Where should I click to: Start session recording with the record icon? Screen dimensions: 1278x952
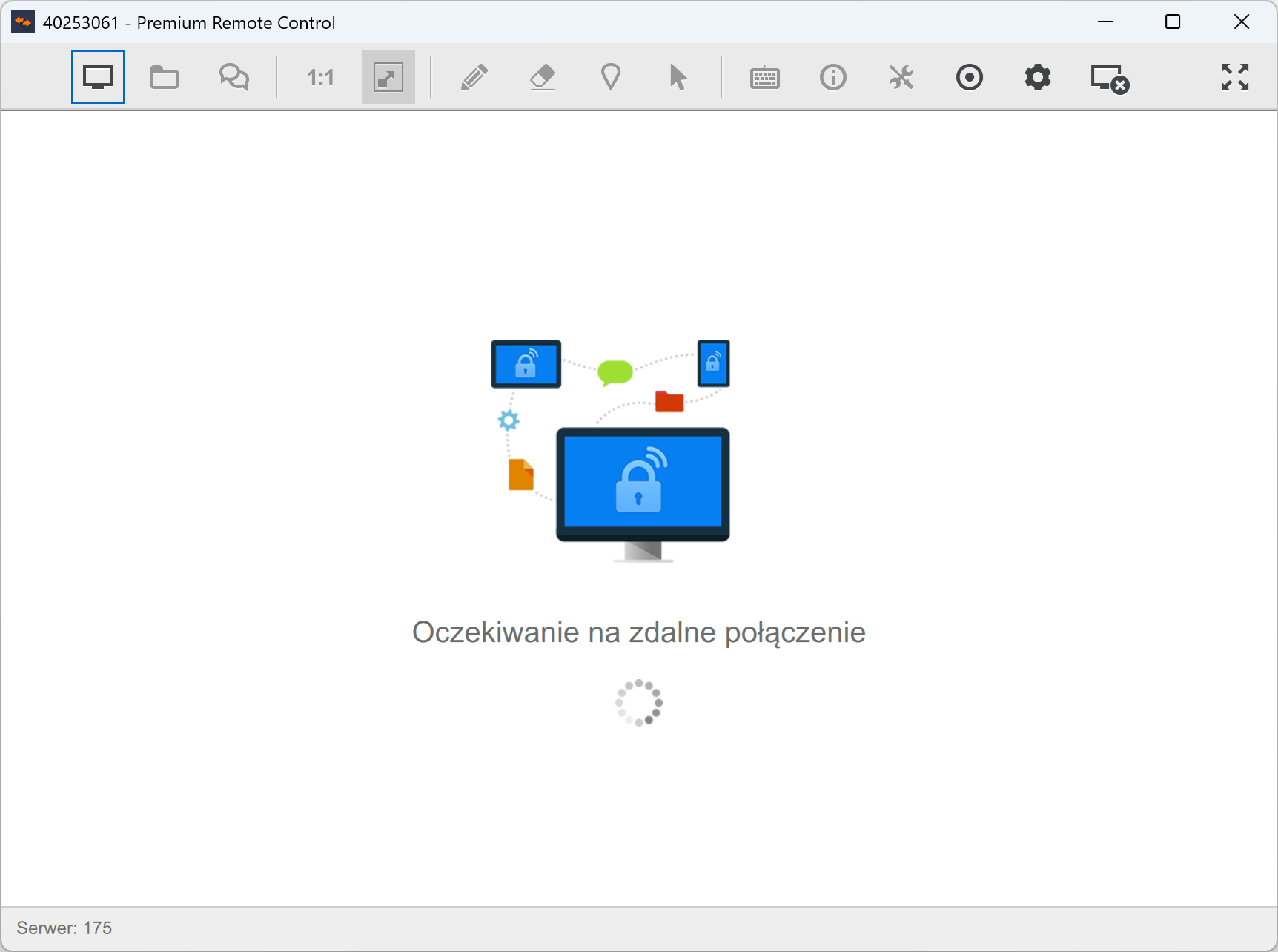970,77
